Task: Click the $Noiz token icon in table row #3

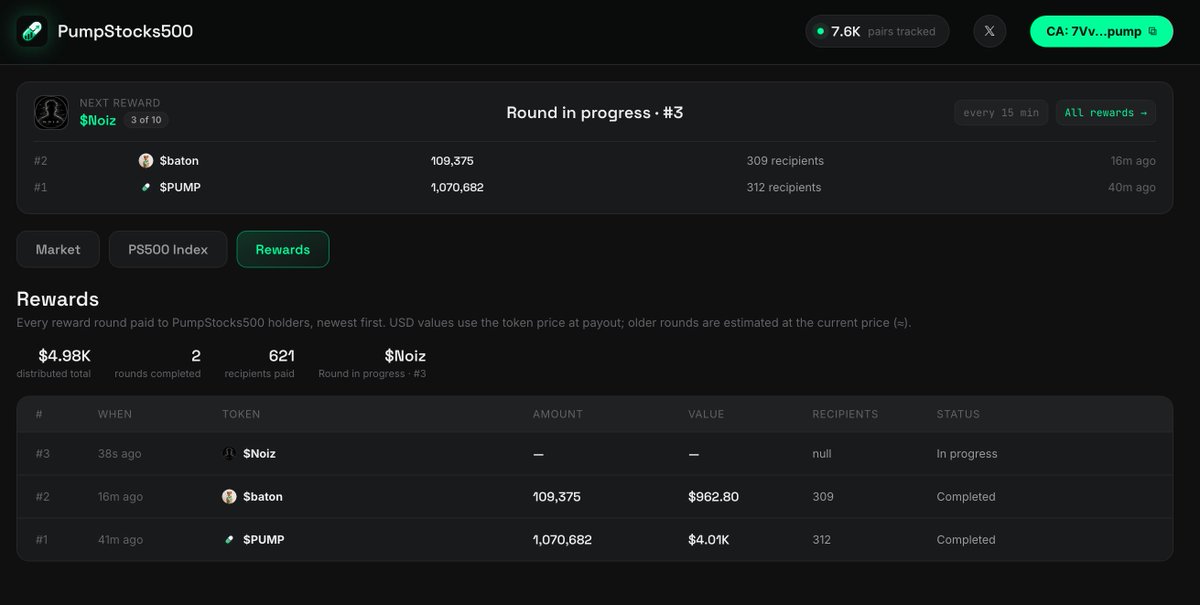Action: pyautogui.click(x=229, y=453)
